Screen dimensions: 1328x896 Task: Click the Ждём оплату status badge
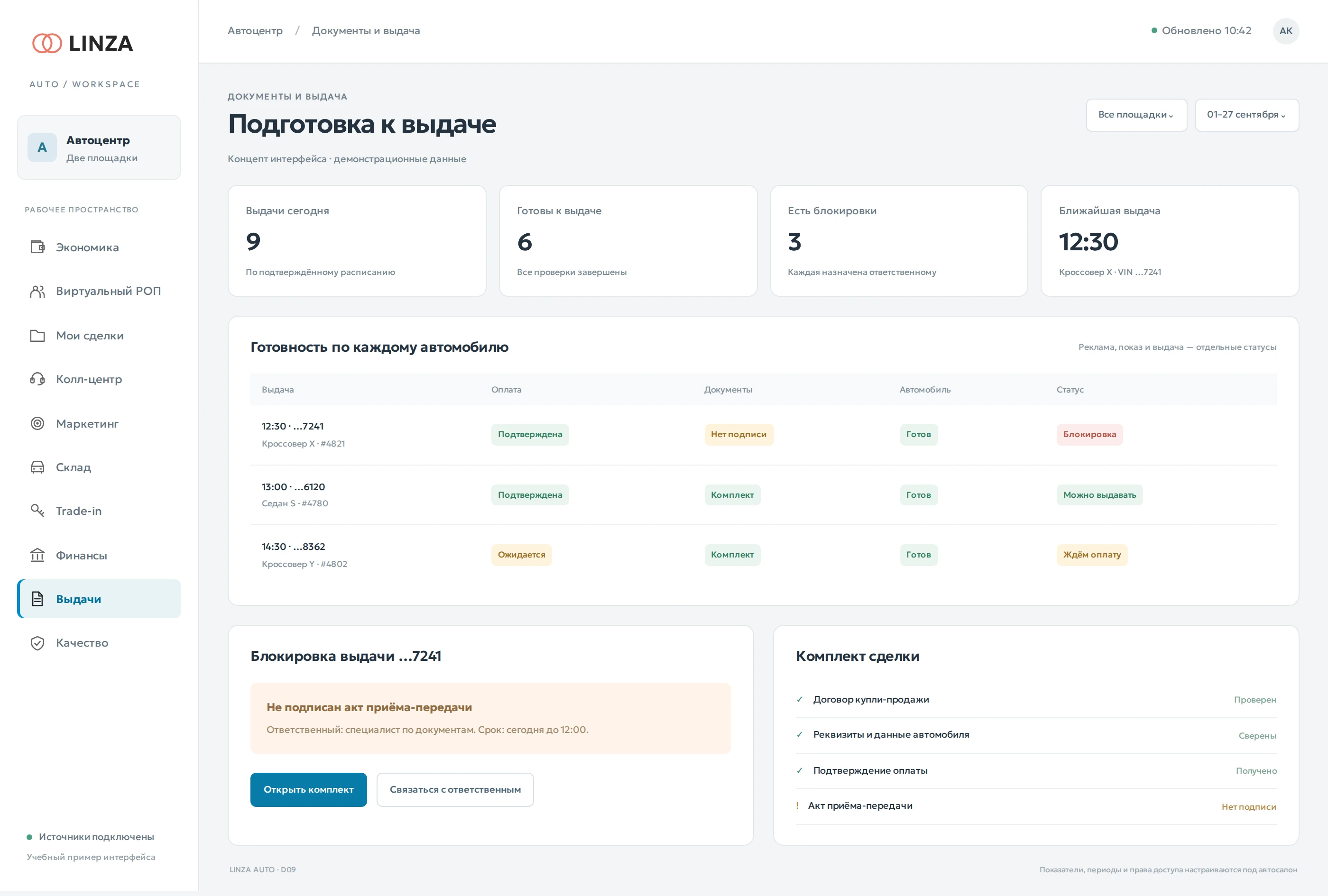[x=1091, y=555]
